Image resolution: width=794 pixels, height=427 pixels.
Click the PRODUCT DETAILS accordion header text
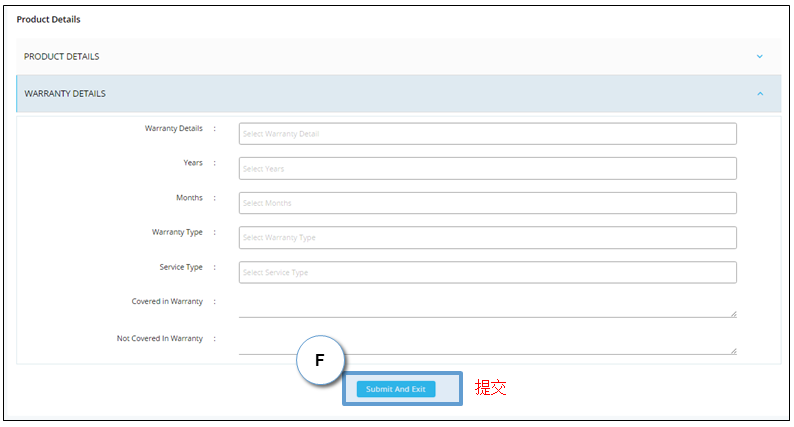click(x=61, y=56)
